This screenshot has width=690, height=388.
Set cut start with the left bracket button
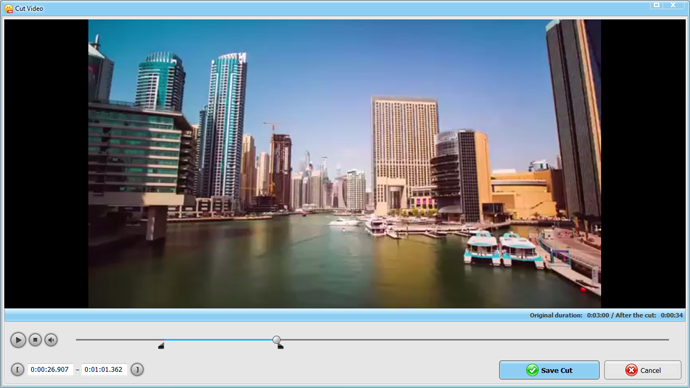17,370
